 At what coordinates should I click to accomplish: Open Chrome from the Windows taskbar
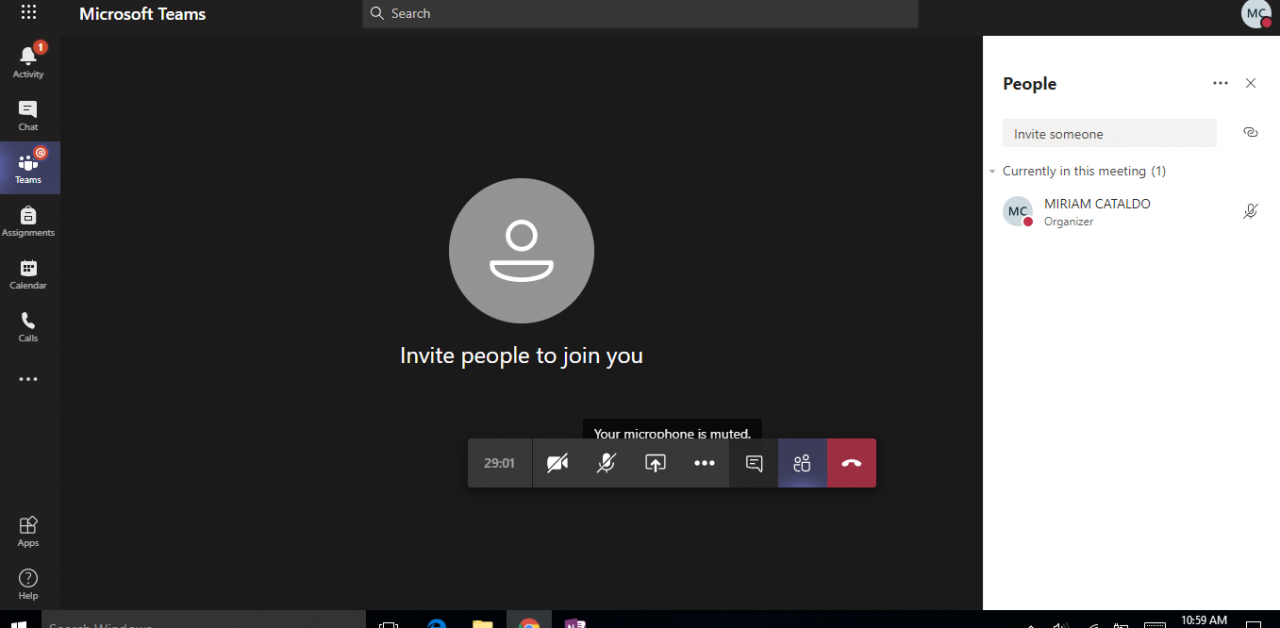pyautogui.click(x=530, y=622)
